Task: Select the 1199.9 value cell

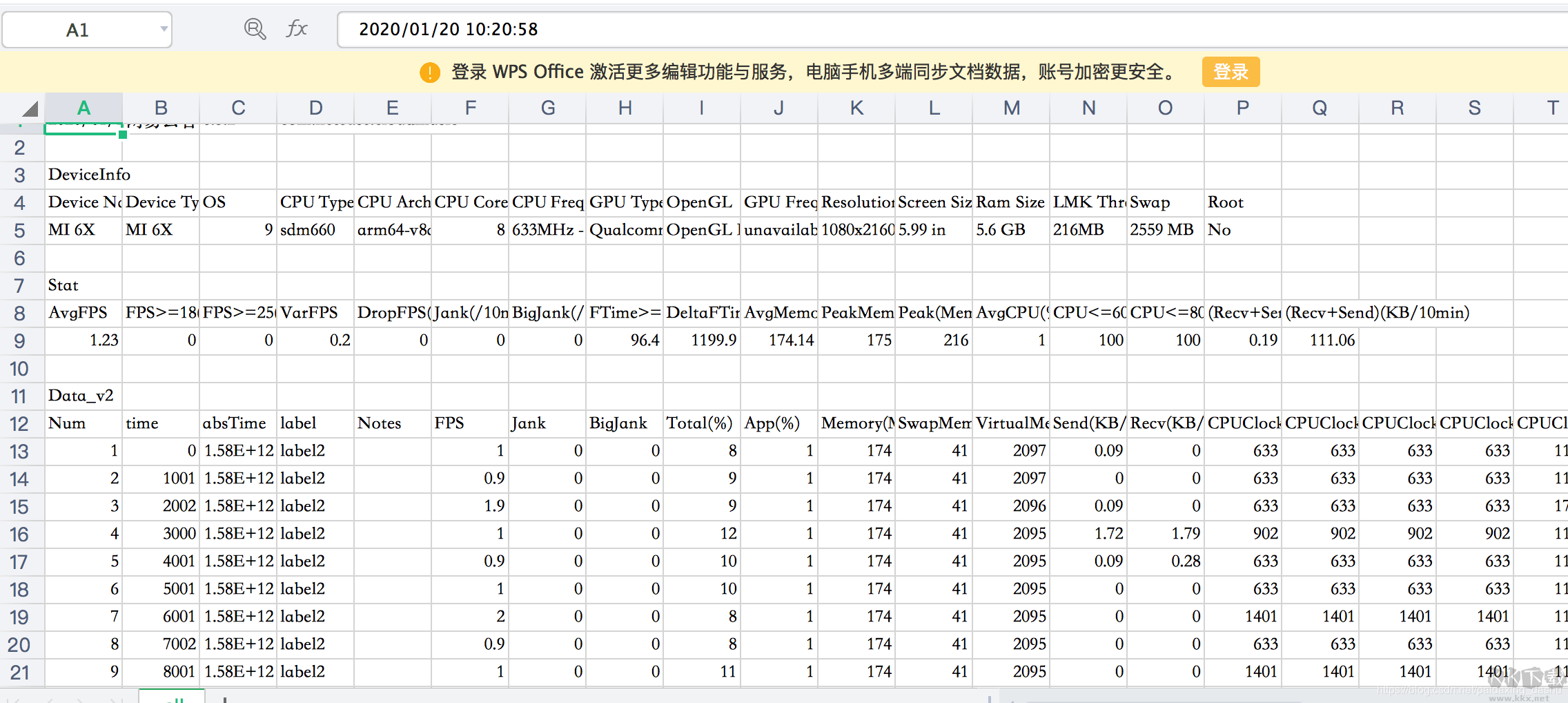Action: [702, 340]
